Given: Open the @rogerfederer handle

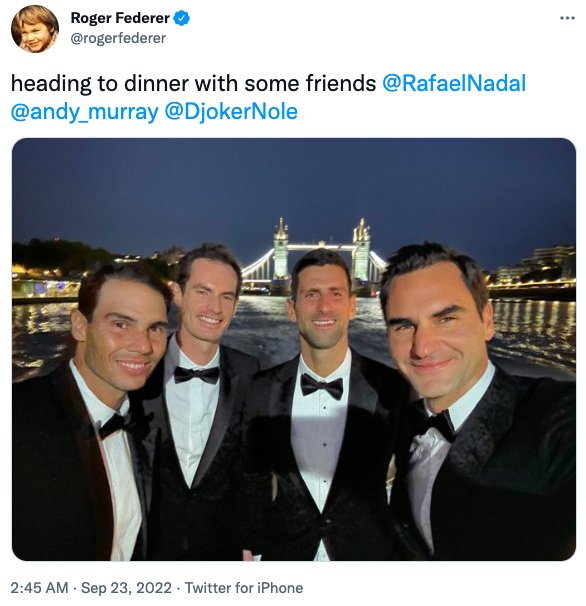Looking at the screenshot, I should pyautogui.click(x=118, y=38).
